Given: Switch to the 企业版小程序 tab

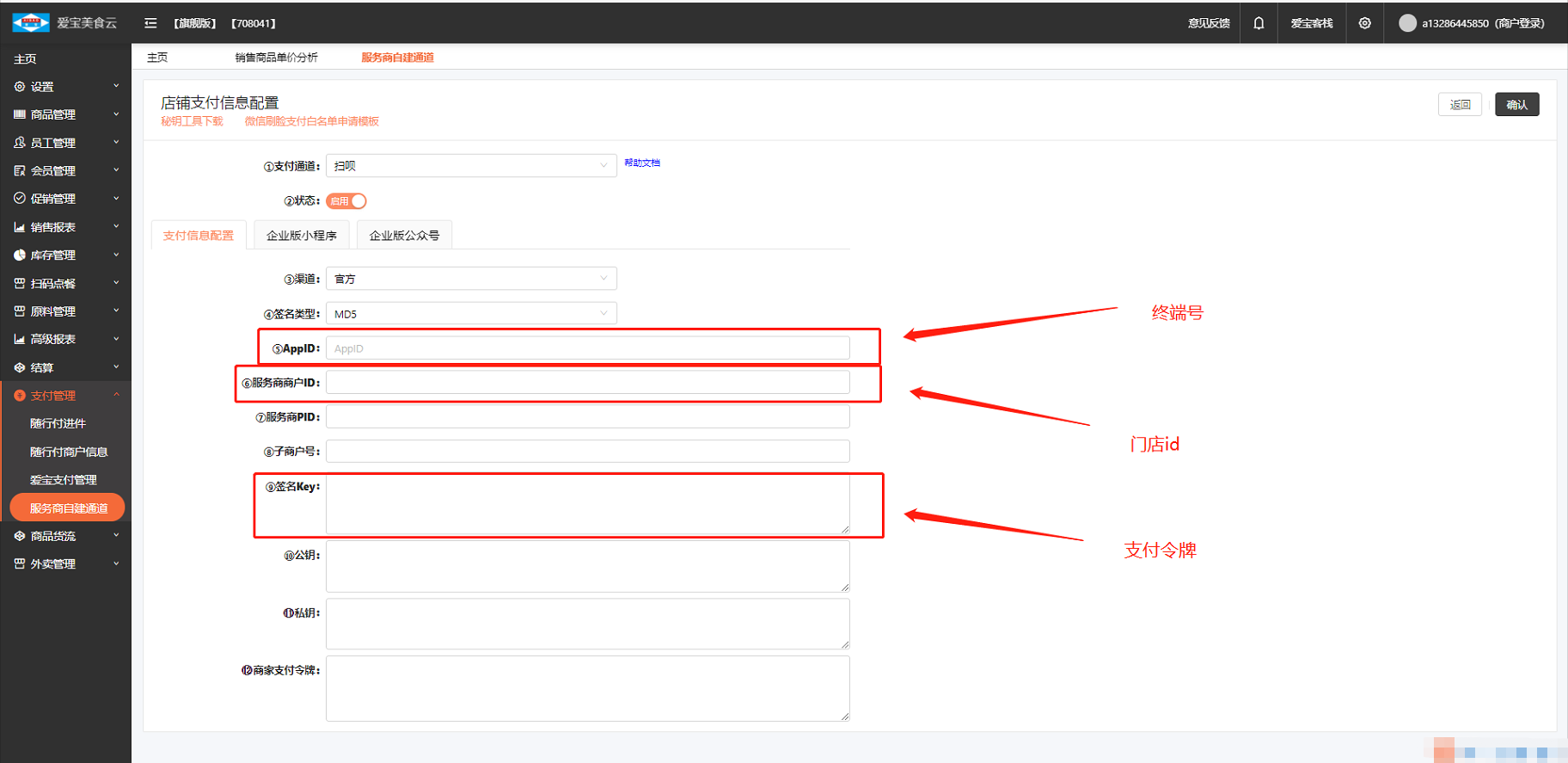Looking at the screenshot, I should point(301,236).
